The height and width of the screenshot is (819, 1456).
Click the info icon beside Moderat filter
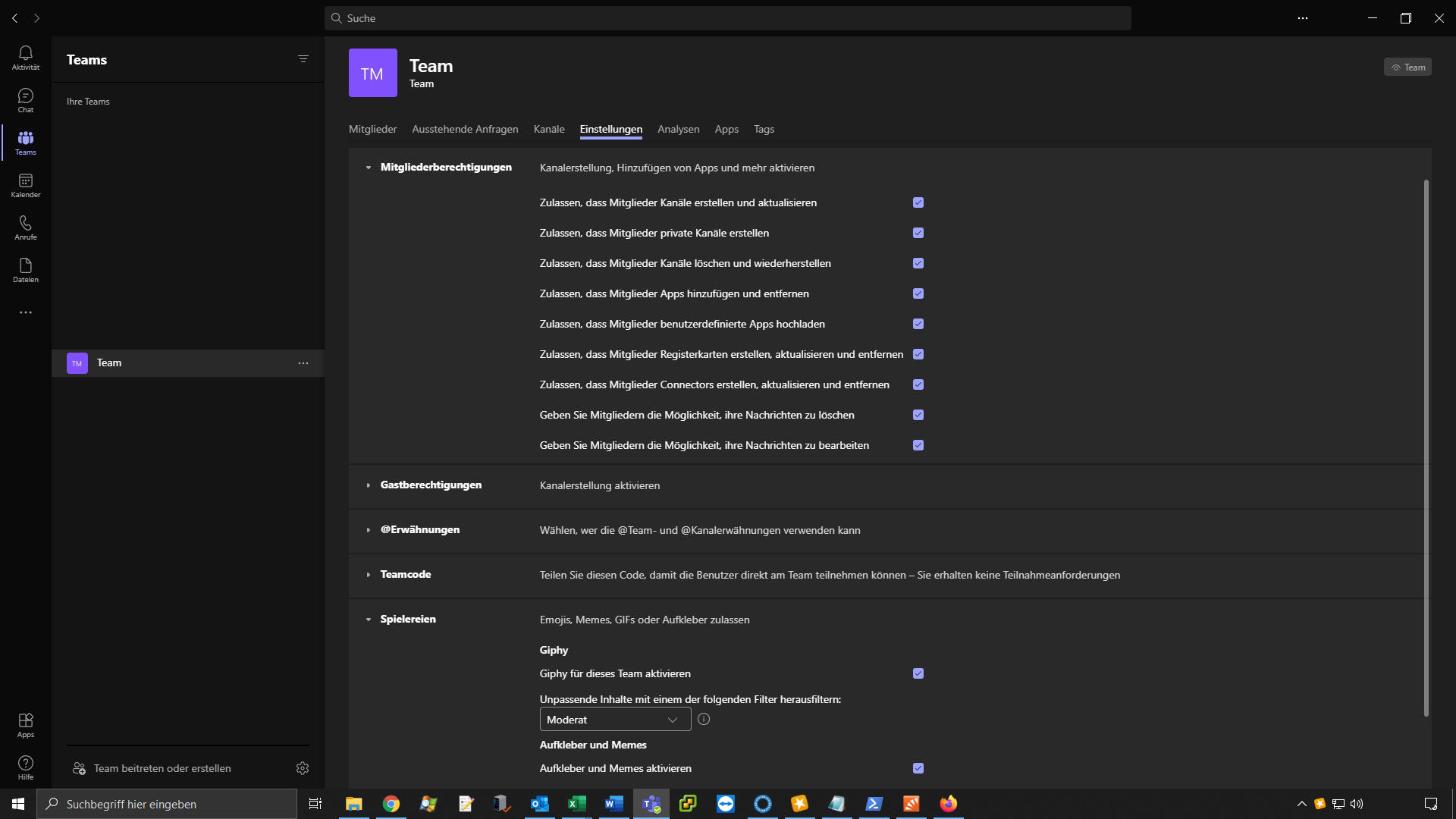[704, 719]
